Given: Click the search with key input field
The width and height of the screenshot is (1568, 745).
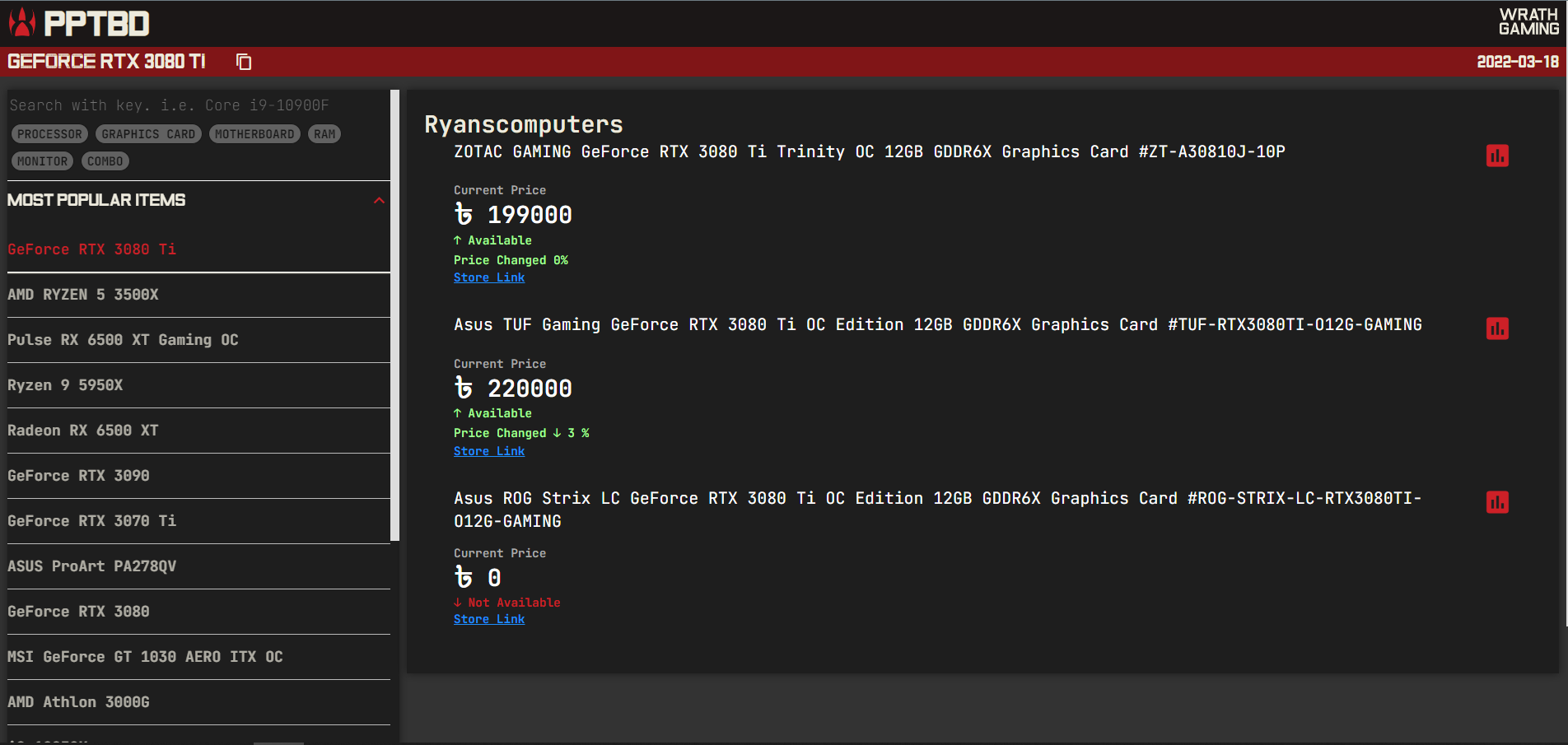Looking at the screenshot, I should click(x=198, y=105).
